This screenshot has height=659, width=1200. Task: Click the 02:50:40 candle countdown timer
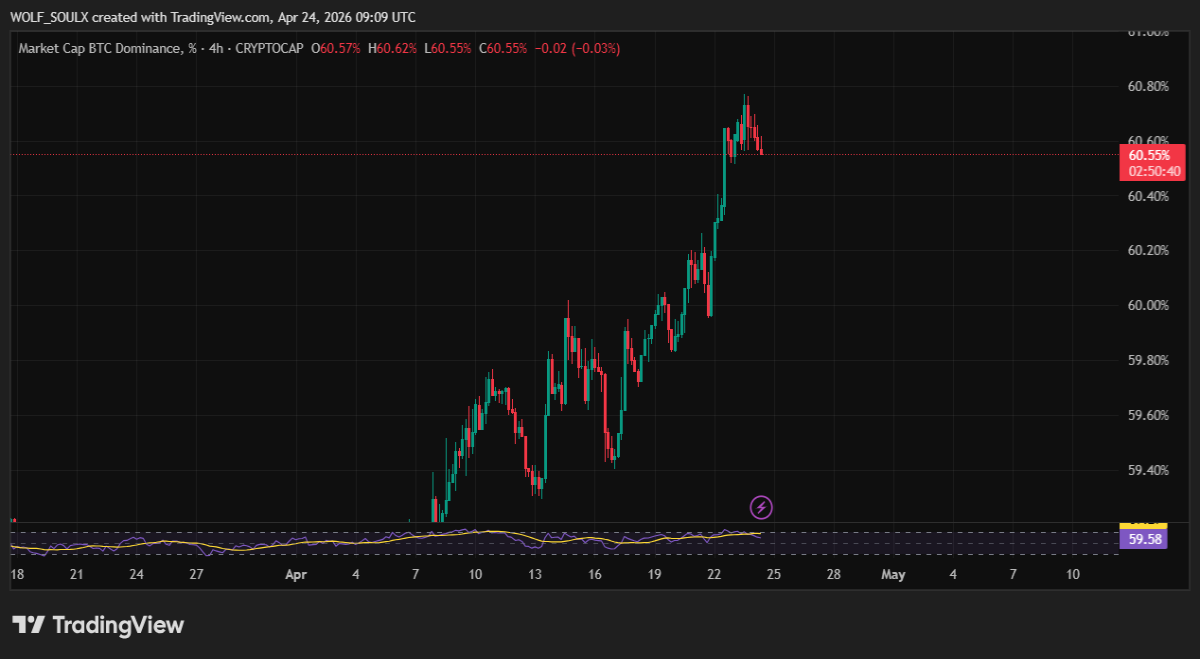point(1155,171)
